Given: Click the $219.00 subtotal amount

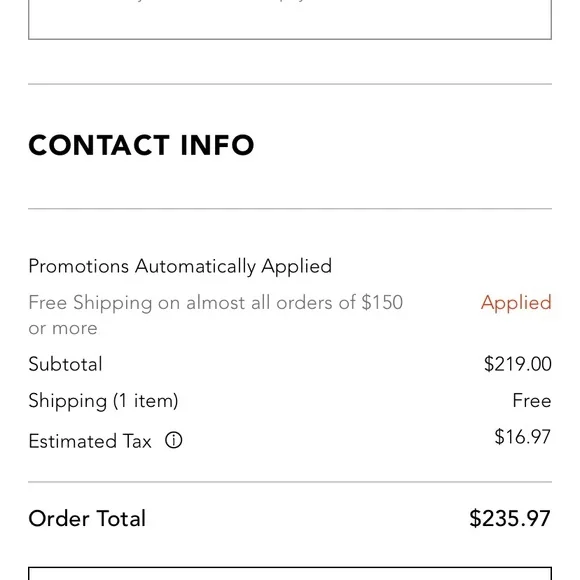Looking at the screenshot, I should pos(517,364).
